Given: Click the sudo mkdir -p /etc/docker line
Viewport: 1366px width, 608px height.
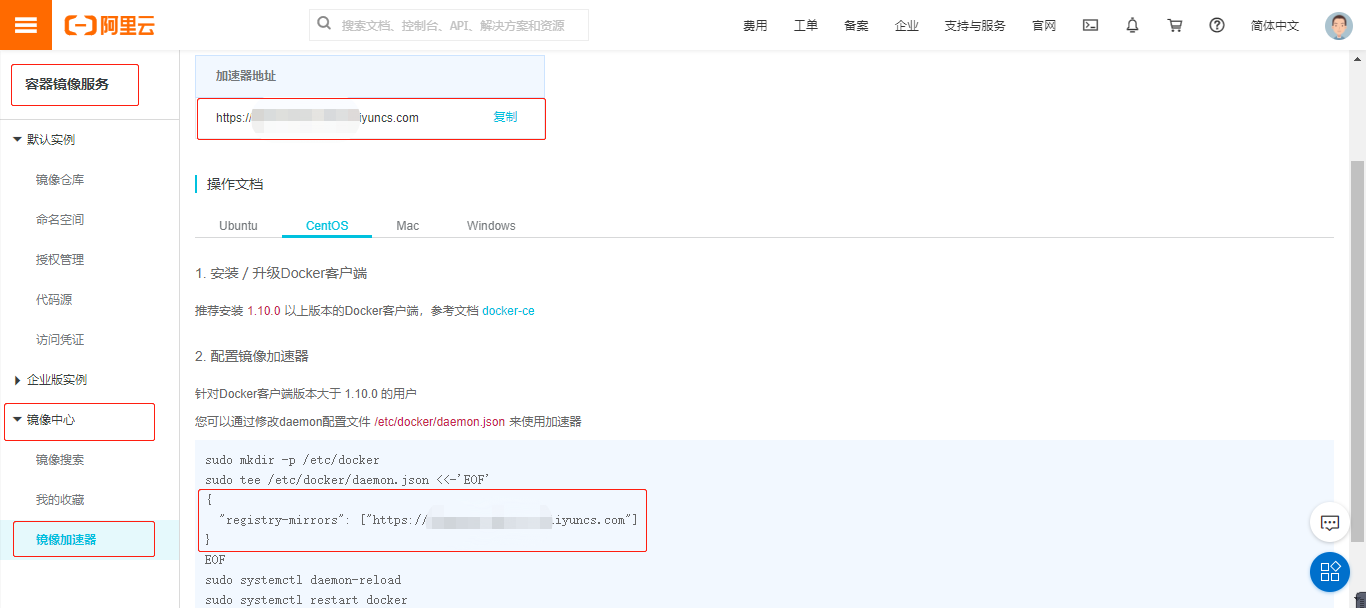Looking at the screenshot, I should pyautogui.click(x=292, y=460).
